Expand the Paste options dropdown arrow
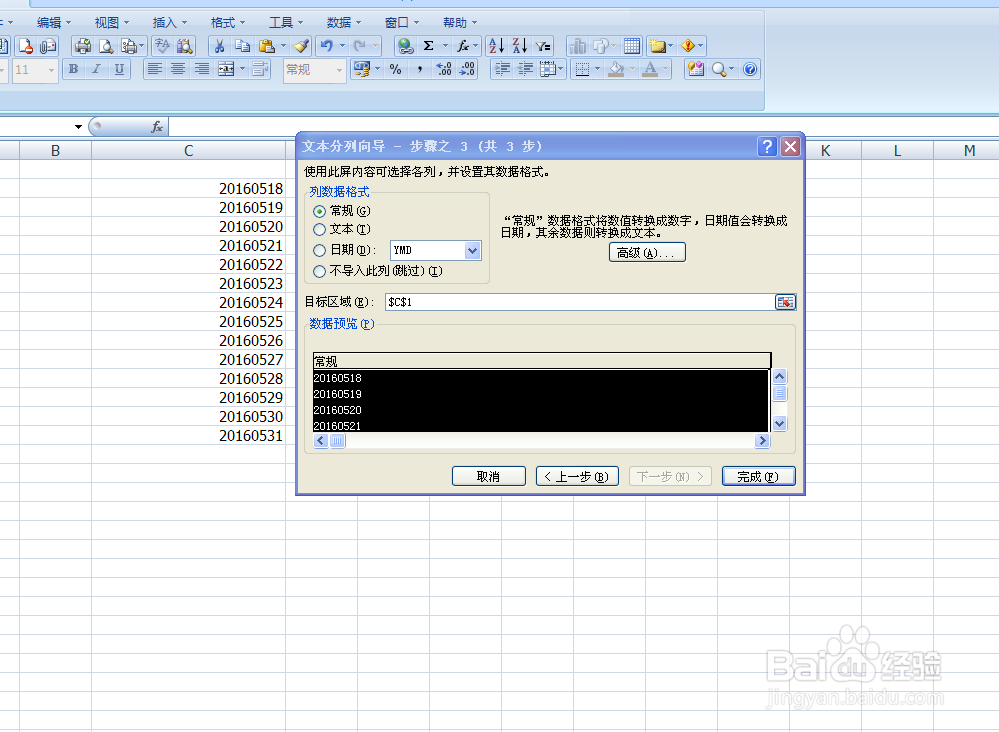Screen dimensions: 999x732 click(283, 46)
